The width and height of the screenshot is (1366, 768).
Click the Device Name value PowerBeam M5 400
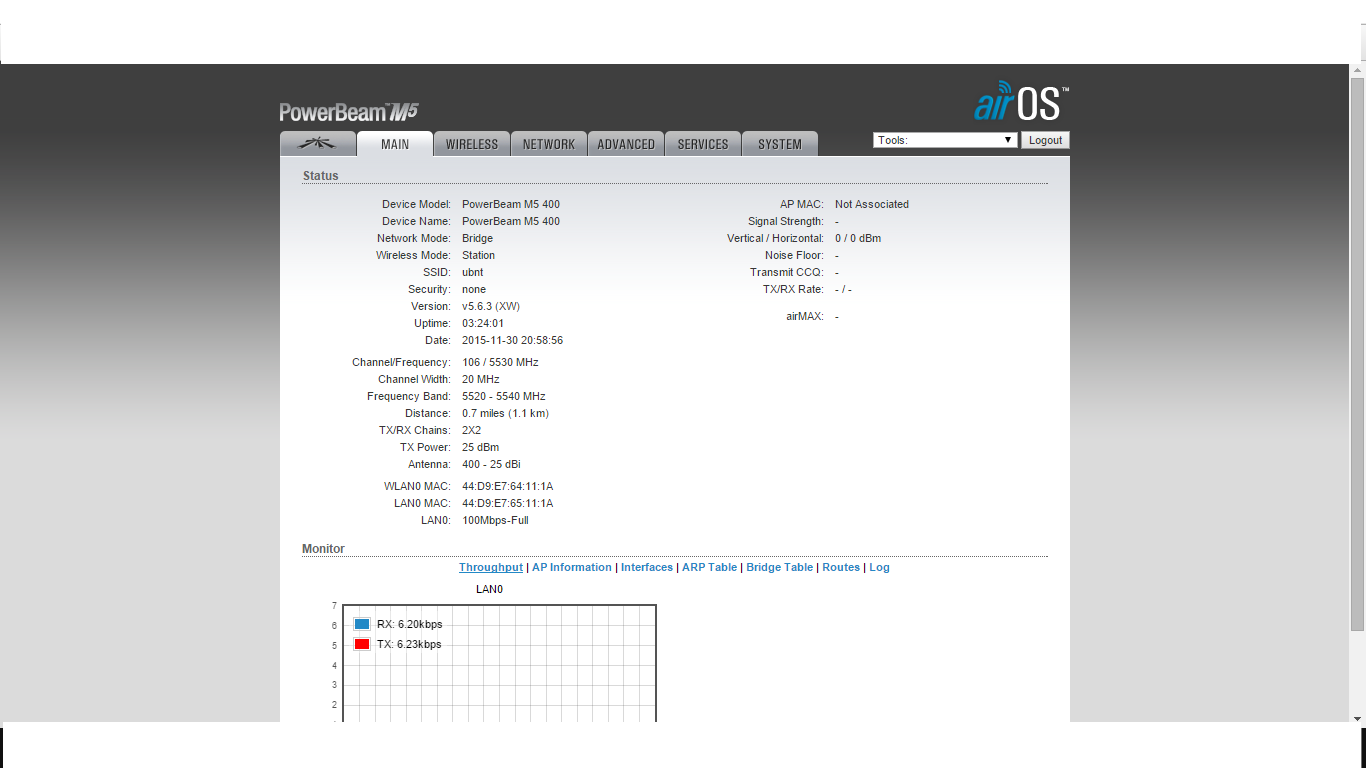[x=511, y=221]
